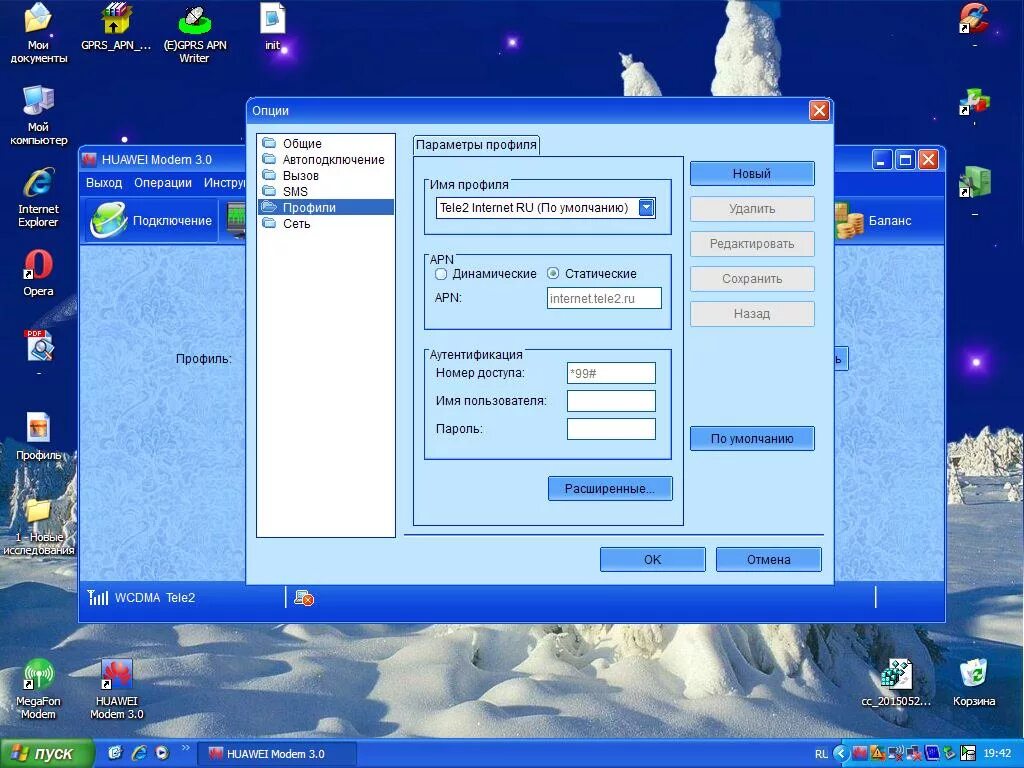Click the Редактировать button

(752, 244)
